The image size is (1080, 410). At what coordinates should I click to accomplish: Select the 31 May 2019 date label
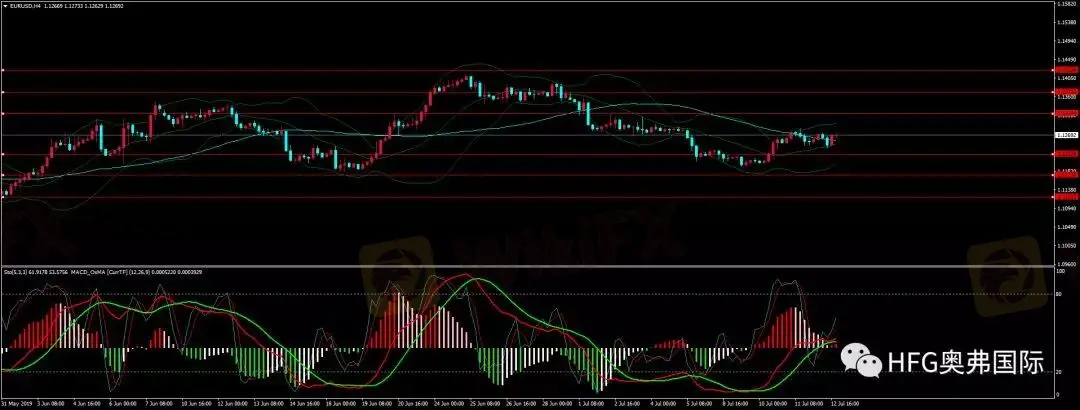point(17,403)
